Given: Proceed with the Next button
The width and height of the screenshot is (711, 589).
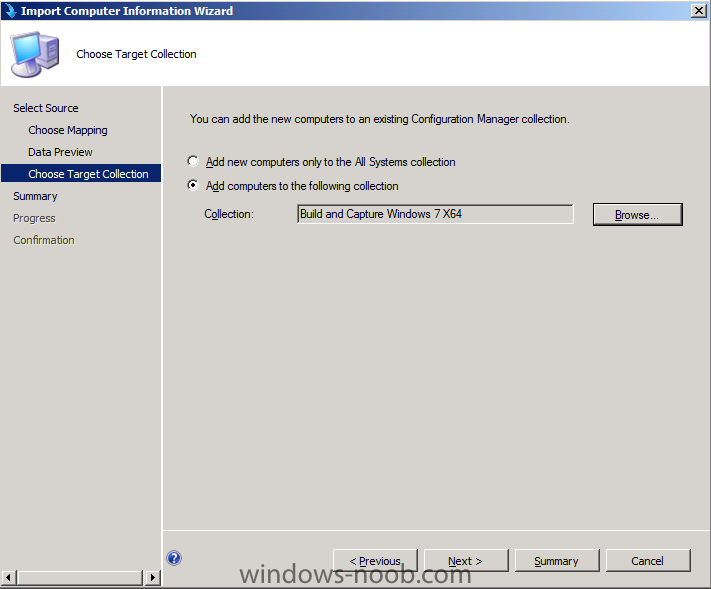Looking at the screenshot, I should point(466,561).
